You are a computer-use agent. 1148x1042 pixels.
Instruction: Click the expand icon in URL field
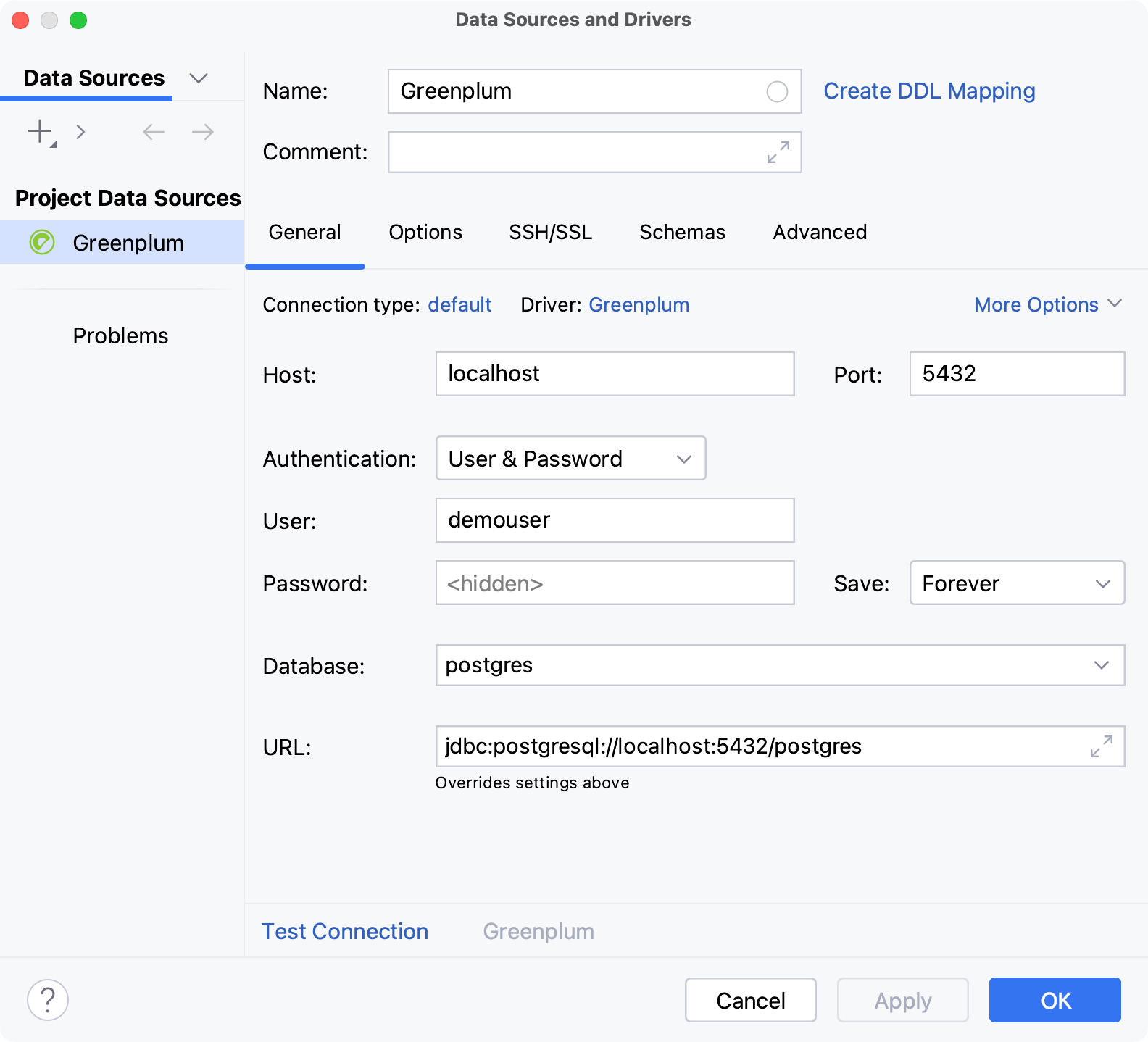[x=1101, y=746]
